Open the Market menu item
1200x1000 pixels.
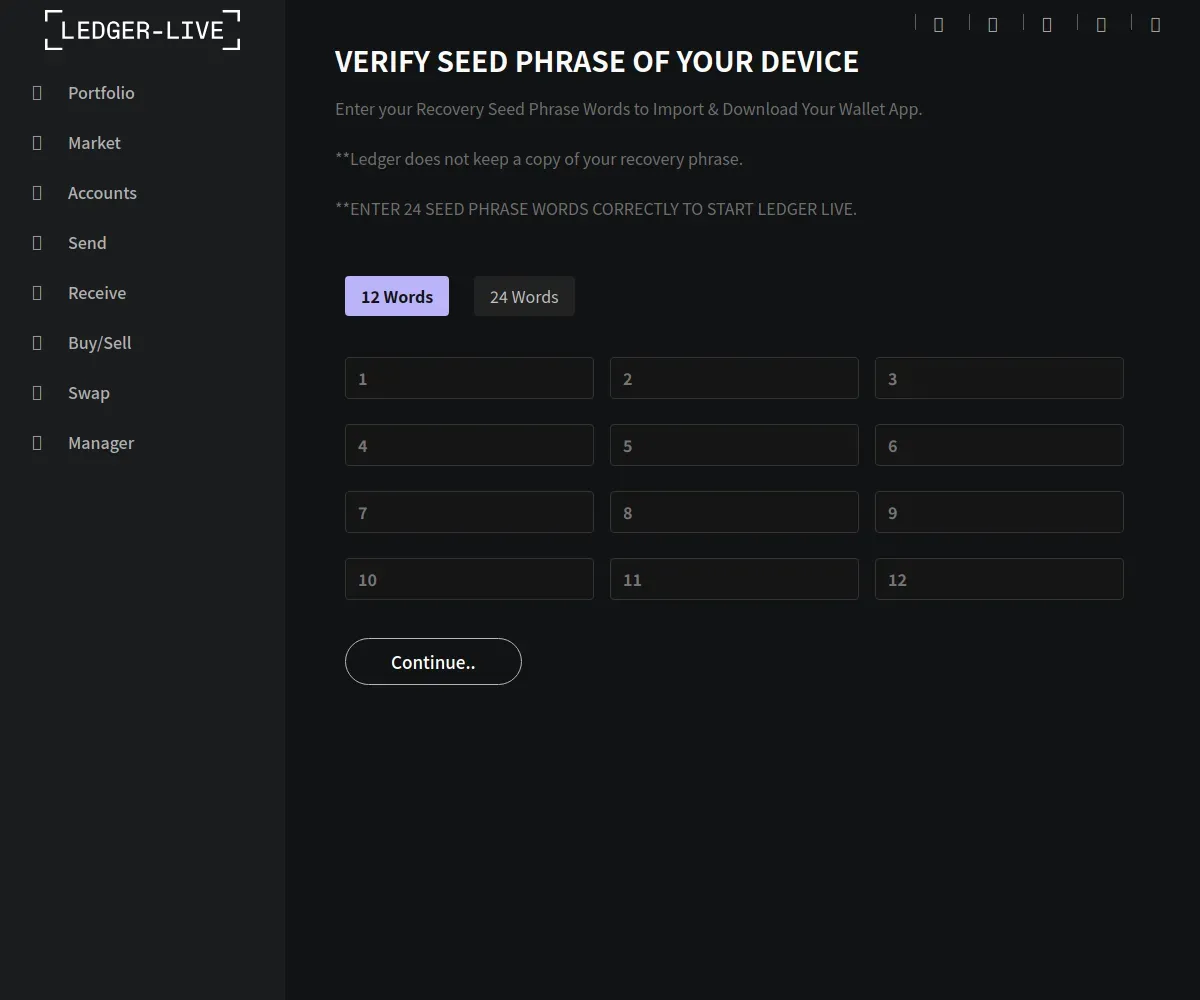94,142
